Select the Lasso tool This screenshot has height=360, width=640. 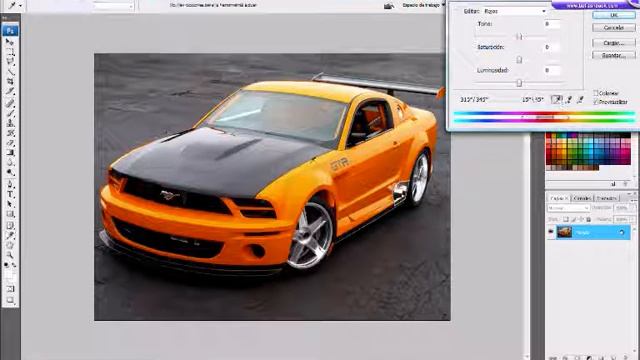(10, 62)
